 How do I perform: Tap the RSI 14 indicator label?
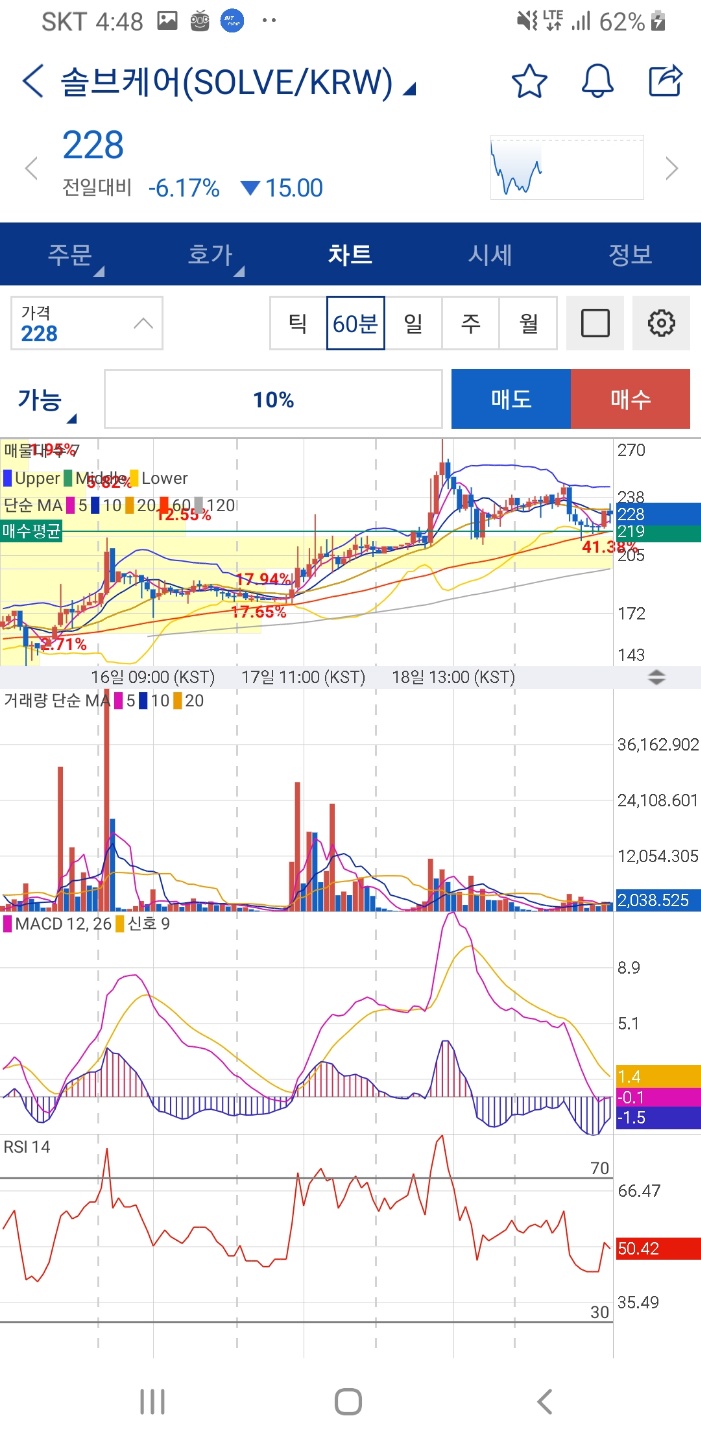(27, 1147)
